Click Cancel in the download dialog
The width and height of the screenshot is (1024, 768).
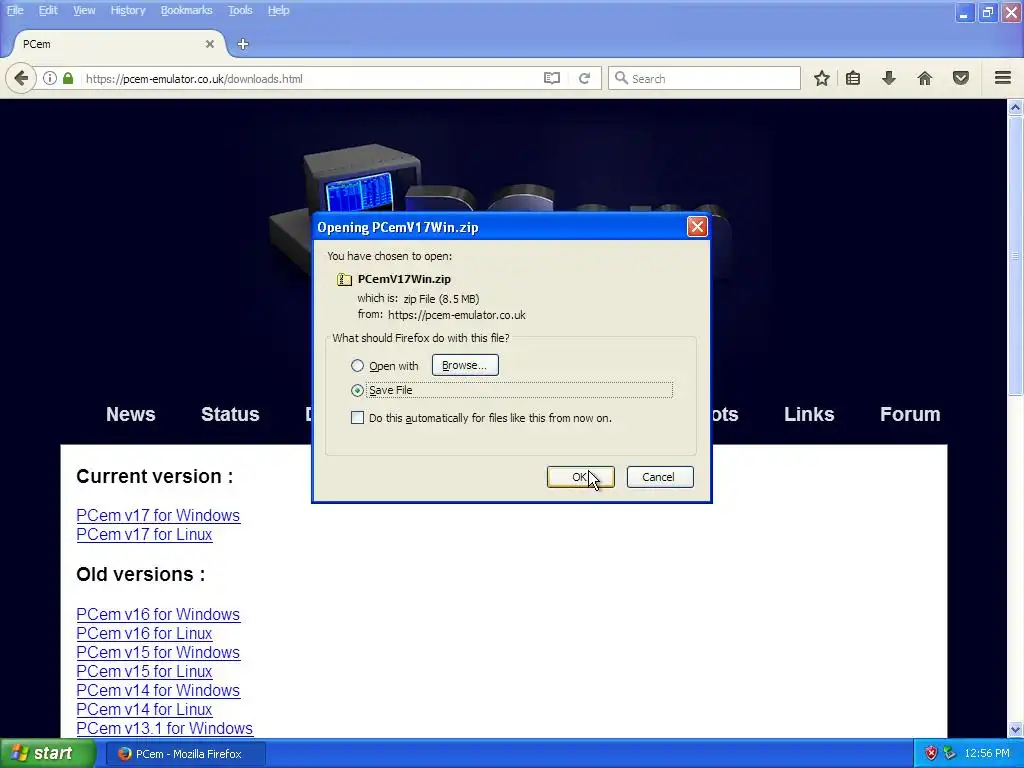click(660, 477)
